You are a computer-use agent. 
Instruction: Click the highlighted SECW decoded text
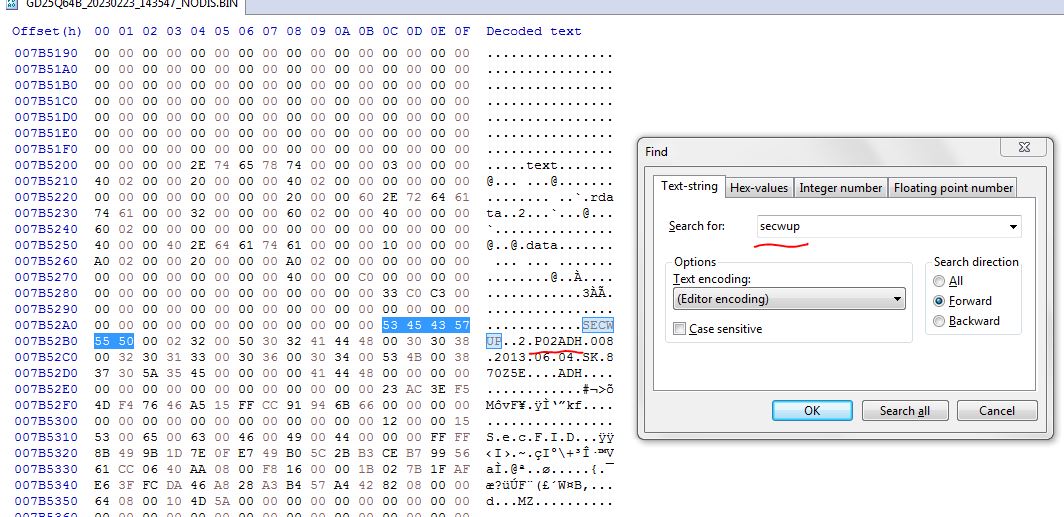click(597, 325)
